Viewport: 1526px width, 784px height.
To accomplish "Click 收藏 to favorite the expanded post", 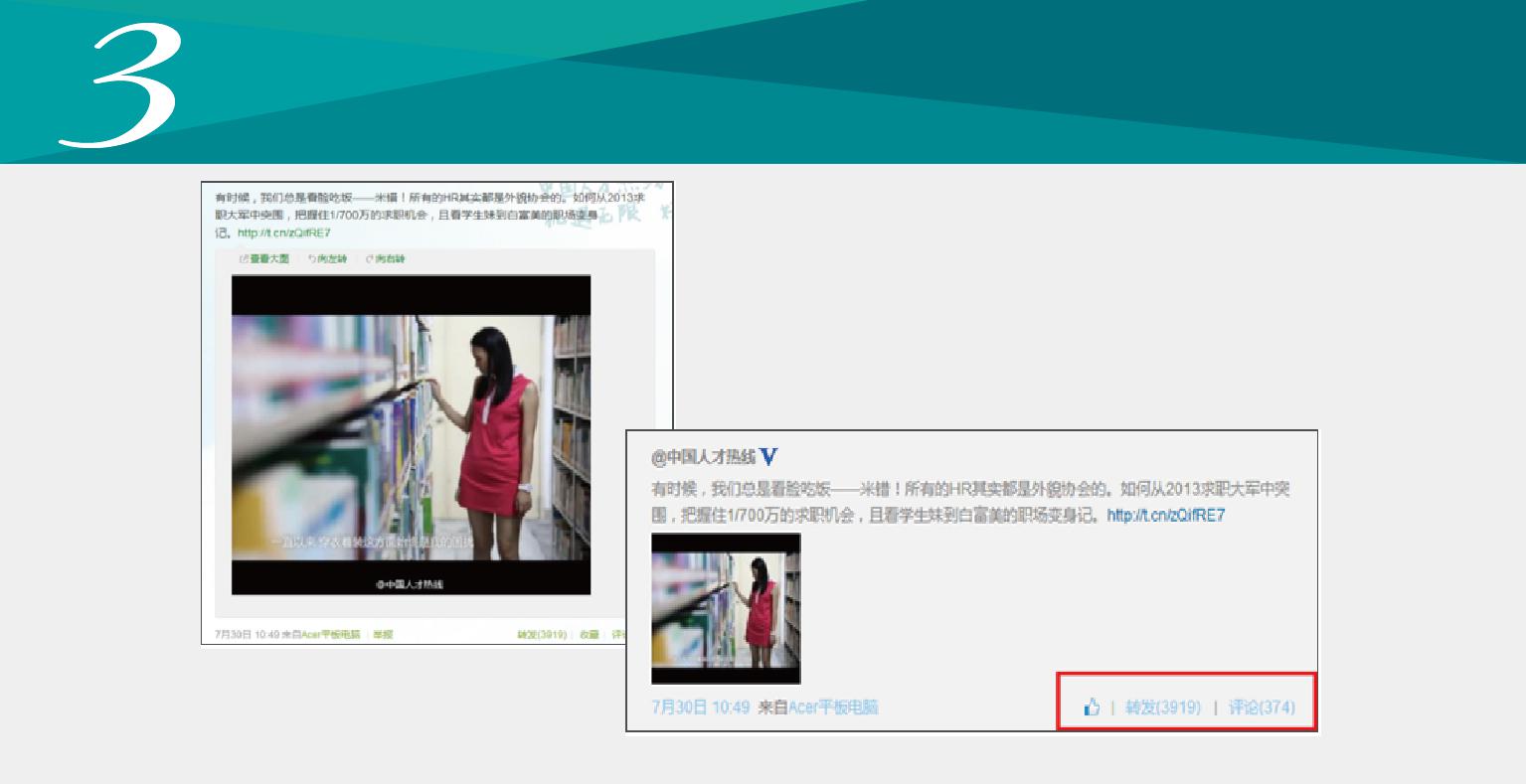I will click(x=590, y=634).
